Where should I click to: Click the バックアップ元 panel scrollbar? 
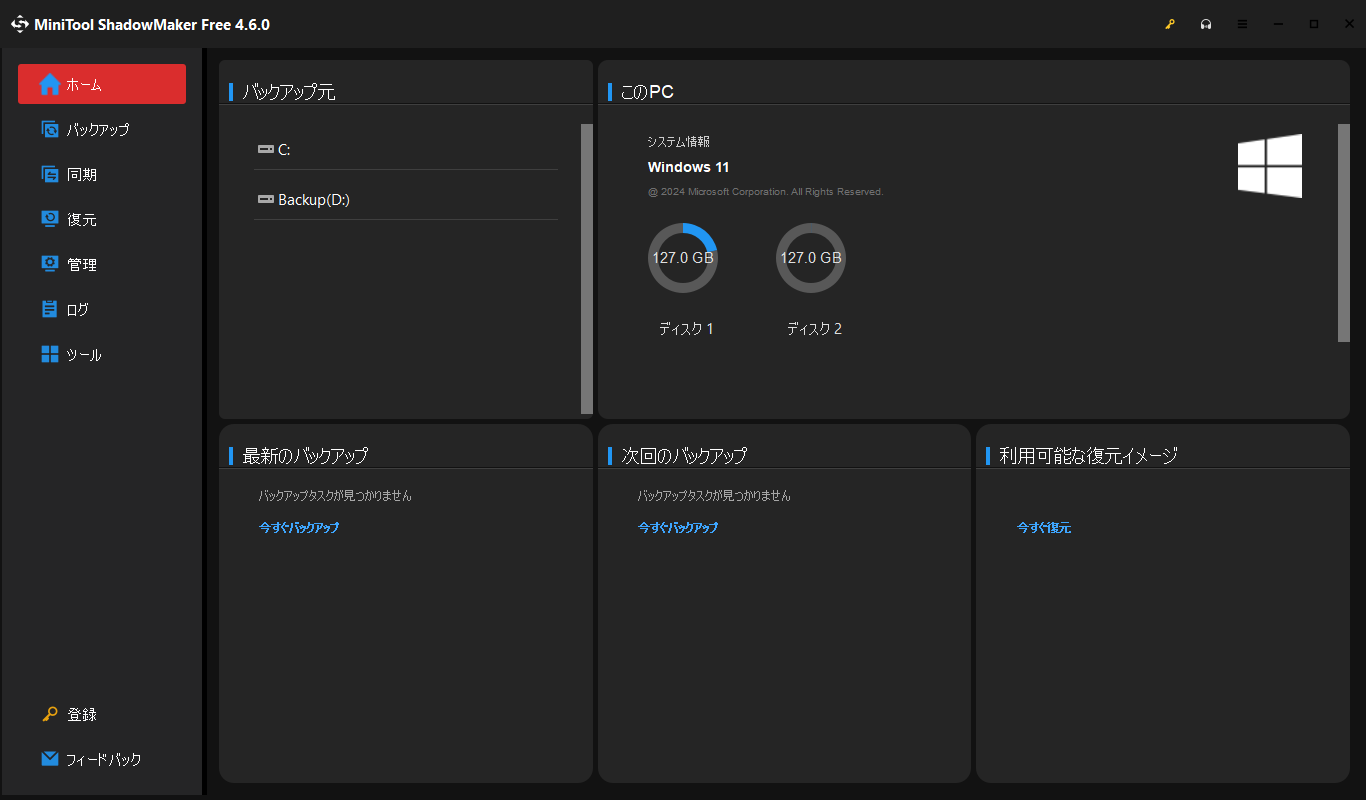point(587,269)
